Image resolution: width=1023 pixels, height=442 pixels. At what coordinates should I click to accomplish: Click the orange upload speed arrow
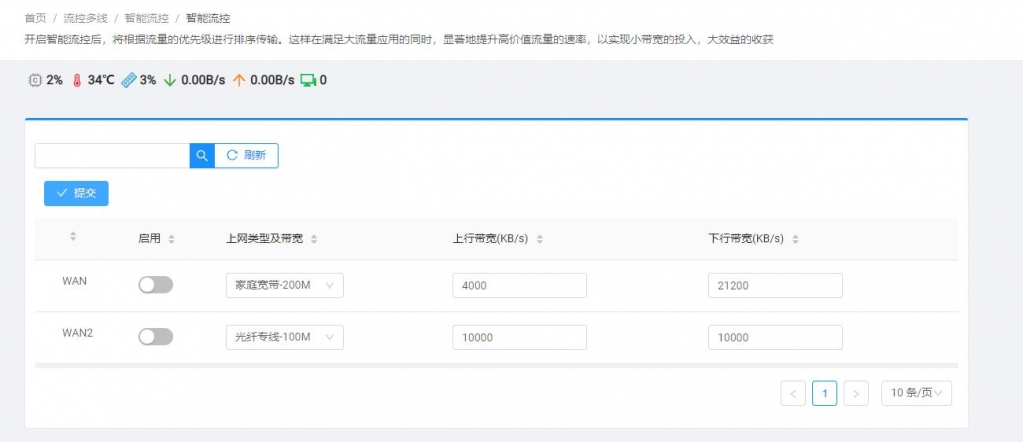pyautogui.click(x=239, y=80)
